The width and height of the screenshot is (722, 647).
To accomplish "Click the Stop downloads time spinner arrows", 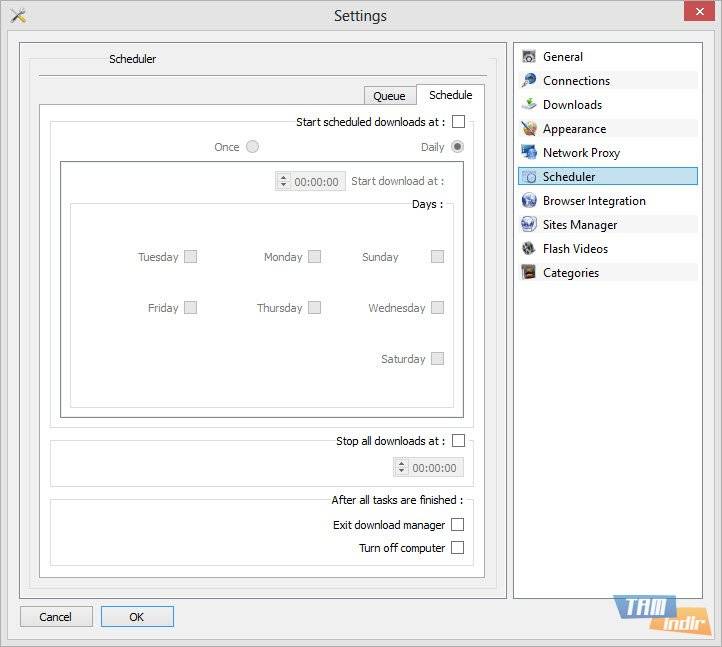I will pyautogui.click(x=401, y=467).
